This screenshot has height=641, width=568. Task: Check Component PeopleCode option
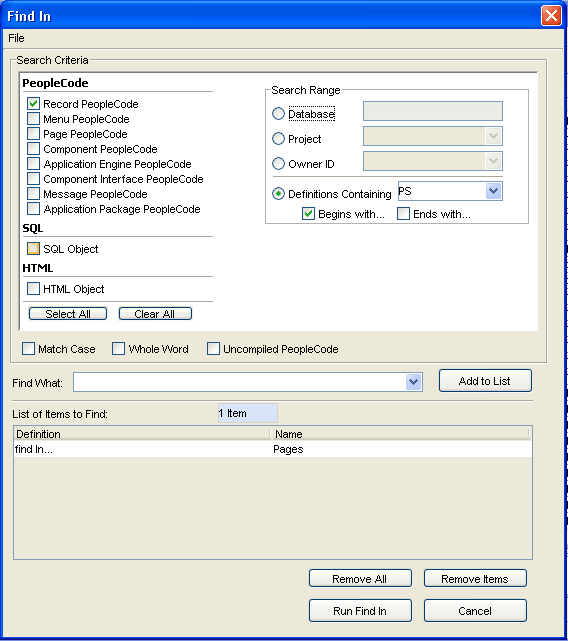pyautogui.click(x=34, y=149)
